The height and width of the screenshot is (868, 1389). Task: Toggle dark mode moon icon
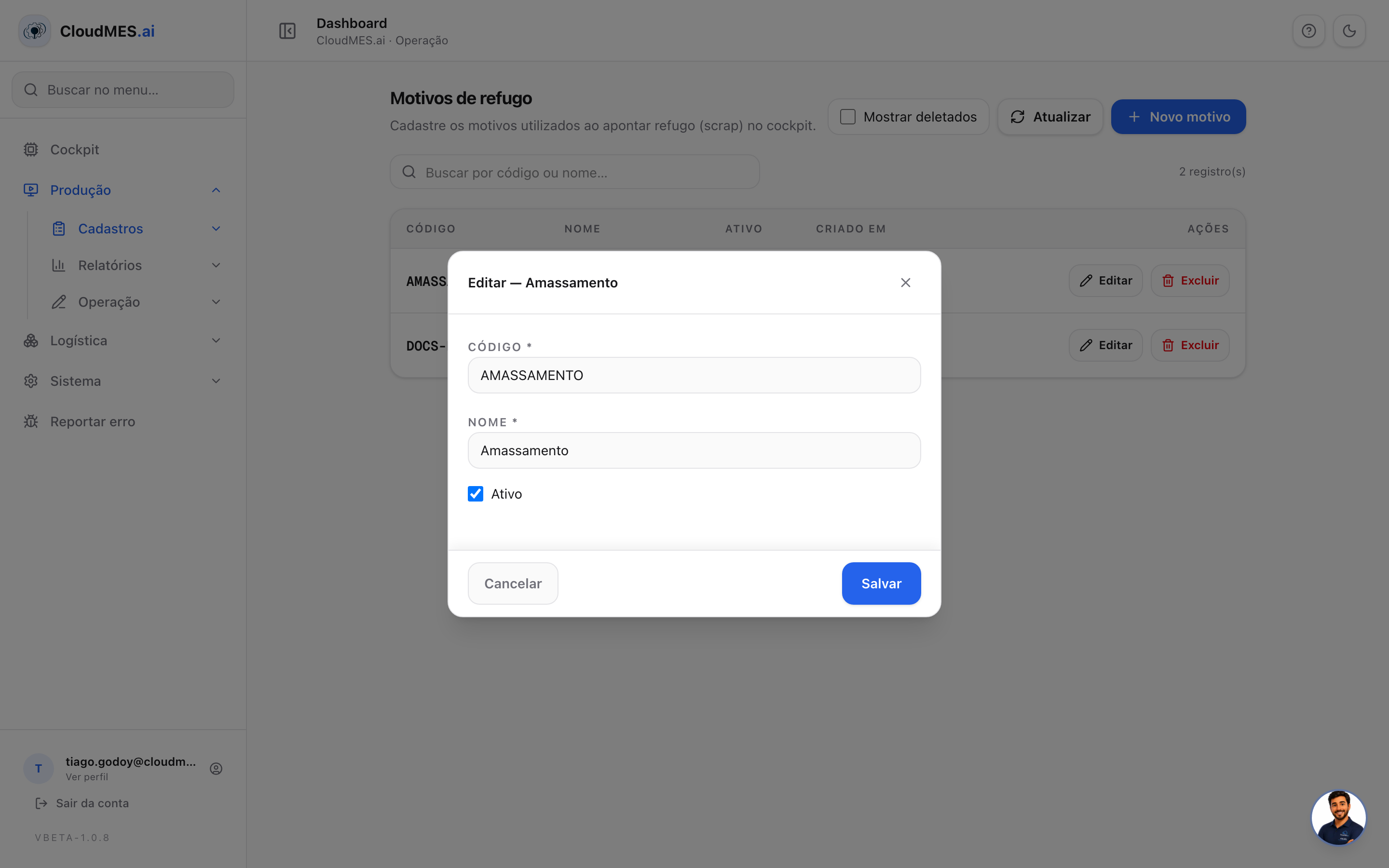point(1349,31)
